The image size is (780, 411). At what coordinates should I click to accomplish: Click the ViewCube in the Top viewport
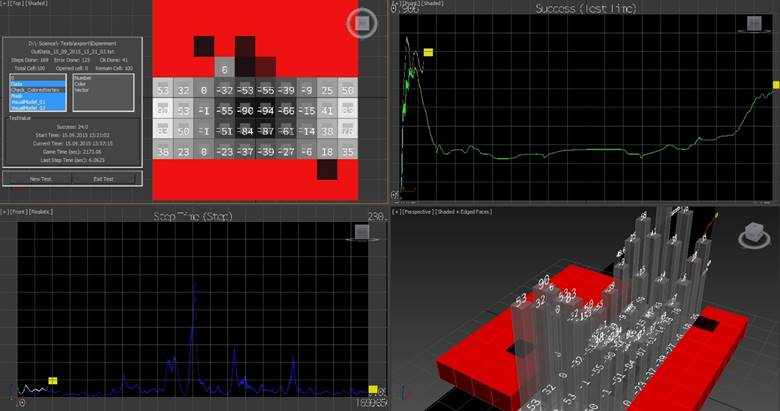pyautogui.click(x=362, y=23)
